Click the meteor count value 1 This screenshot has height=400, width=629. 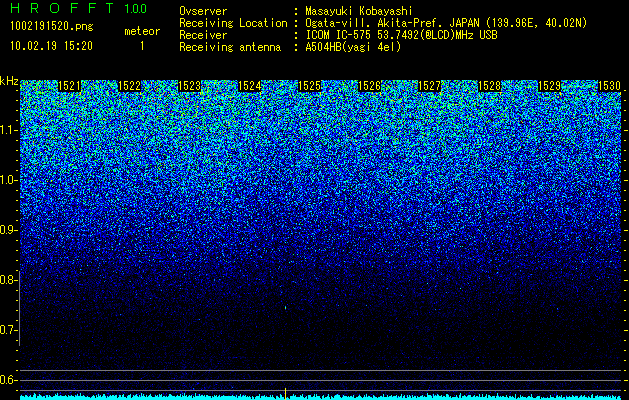click(142, 46)
